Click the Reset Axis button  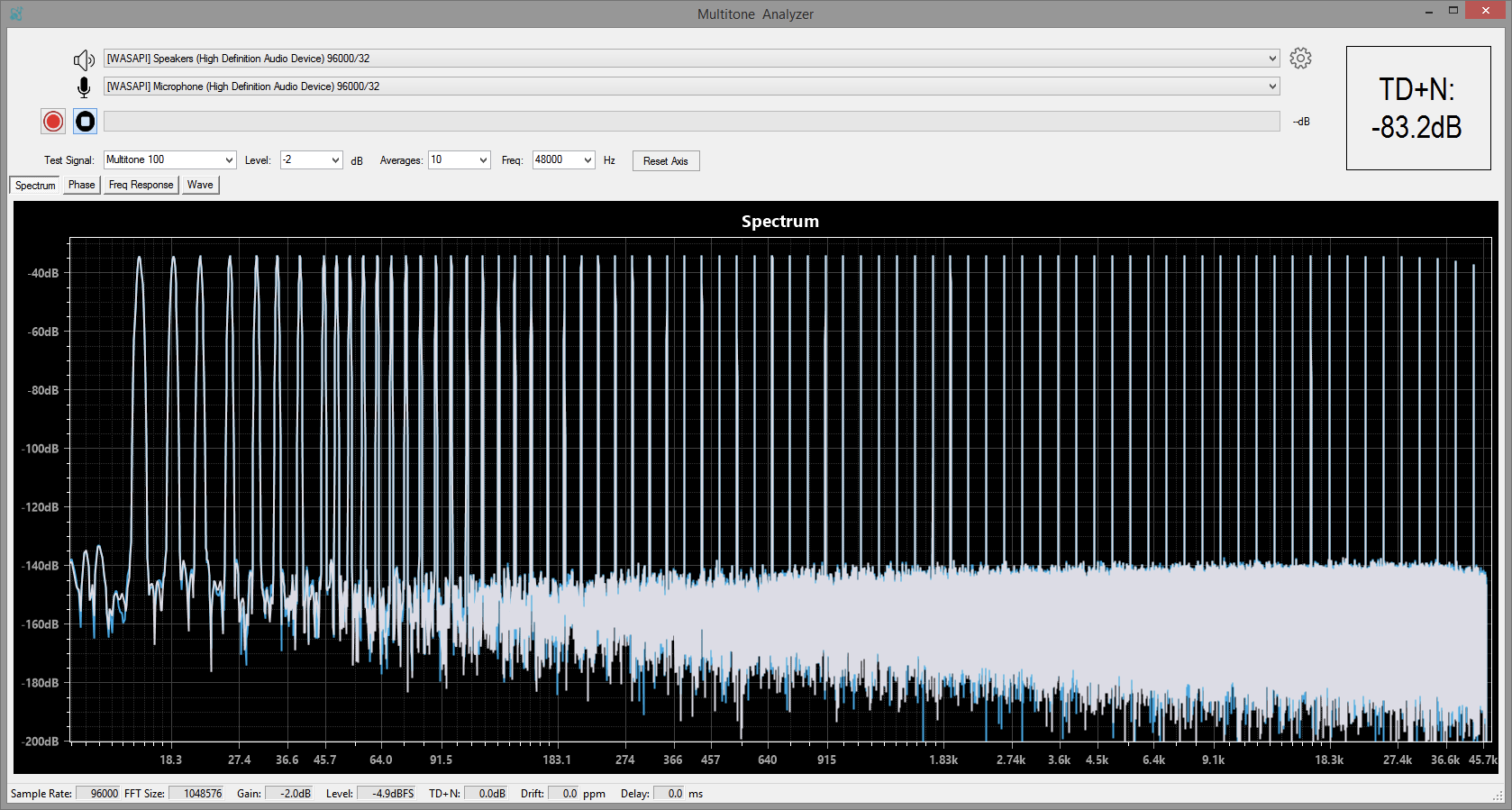click(x=666, y=161)
